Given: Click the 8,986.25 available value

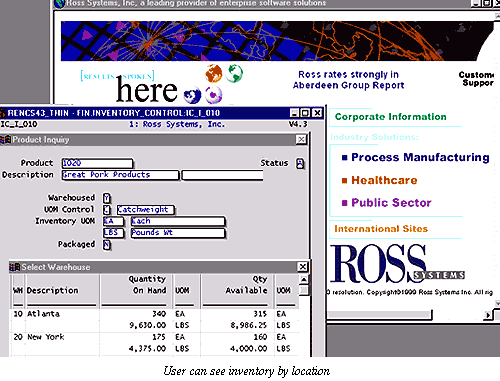Looking at the screenshot, I should (249, 325).
